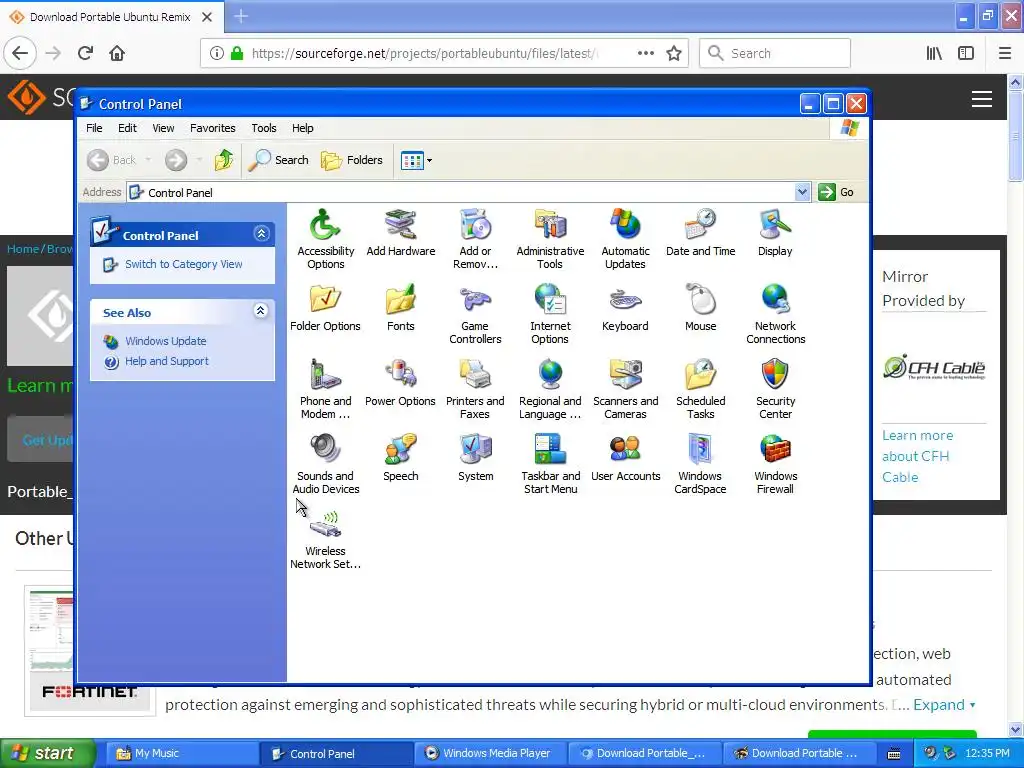Open Windows Update link
The width and height of the screenshot is (1024, 768).
pyautogui.click(x=165, y=341)
